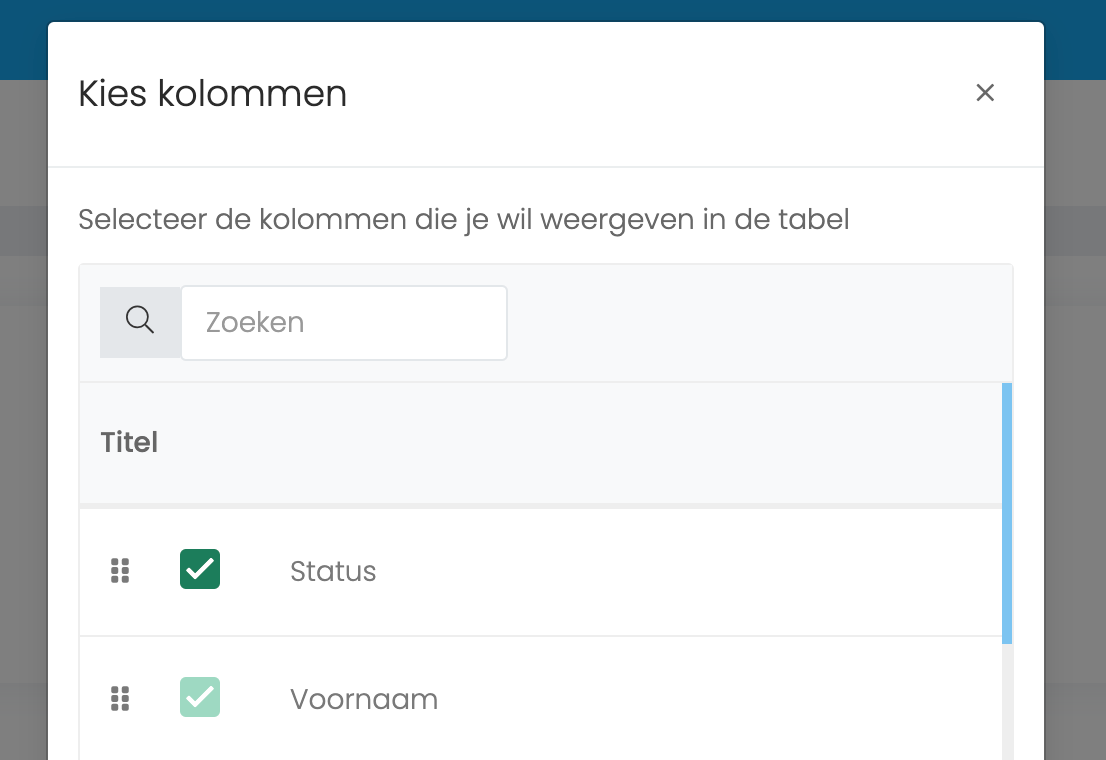Click the blue scrollbar thumb
Viewport: 1106px width, 760px height.
click(x=1007, y=513)
